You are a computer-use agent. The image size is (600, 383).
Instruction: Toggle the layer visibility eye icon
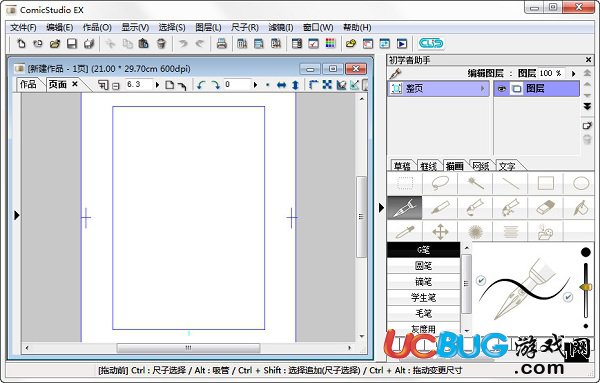point(502,89)
